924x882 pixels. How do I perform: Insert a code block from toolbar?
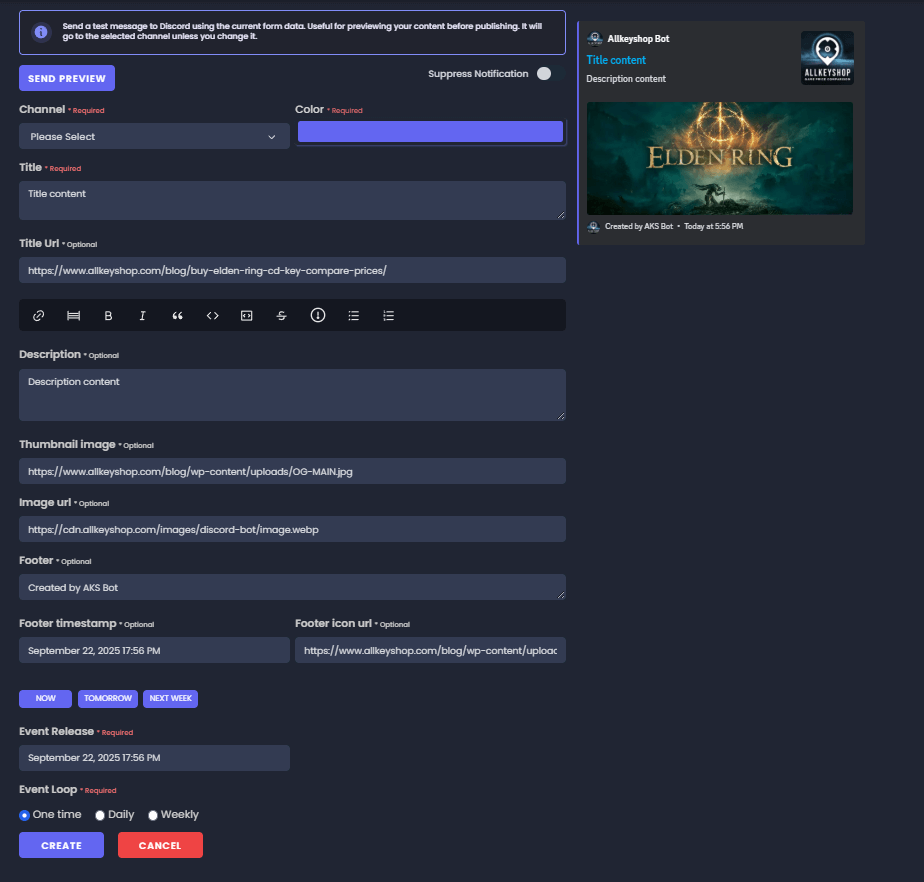click(247, 315)
